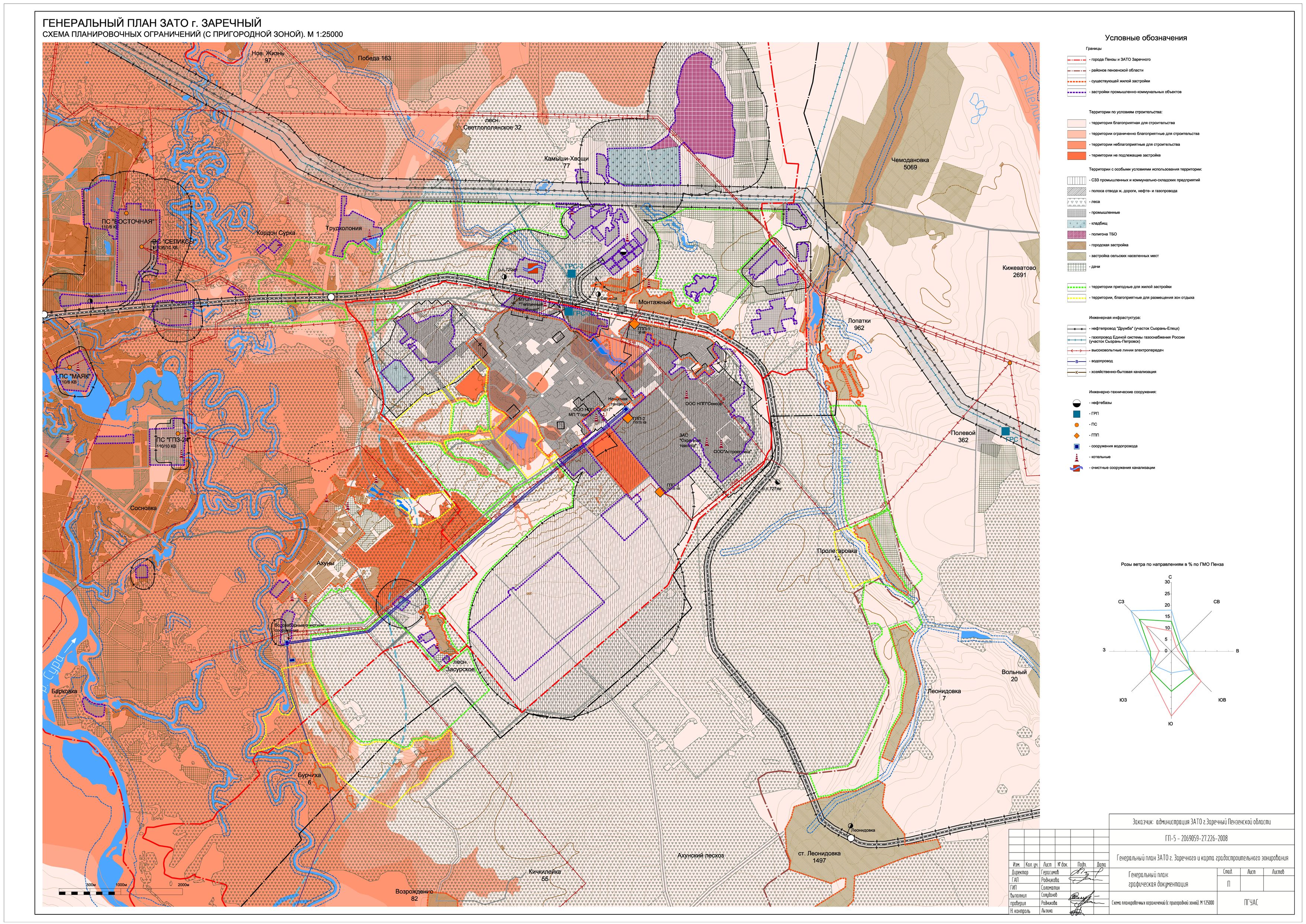Click the сооружения водопровода blue square icon
This screenshot has height=924, width=1306.
(1077, 446)
